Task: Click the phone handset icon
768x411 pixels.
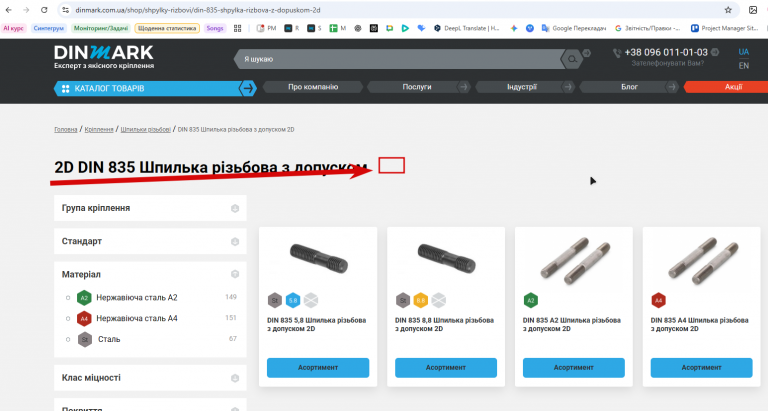Action: (617, 53)
